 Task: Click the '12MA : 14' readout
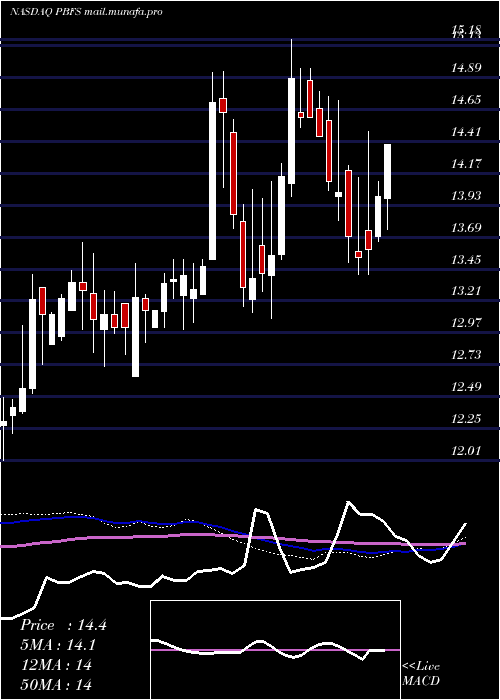[x=56, y=665]
